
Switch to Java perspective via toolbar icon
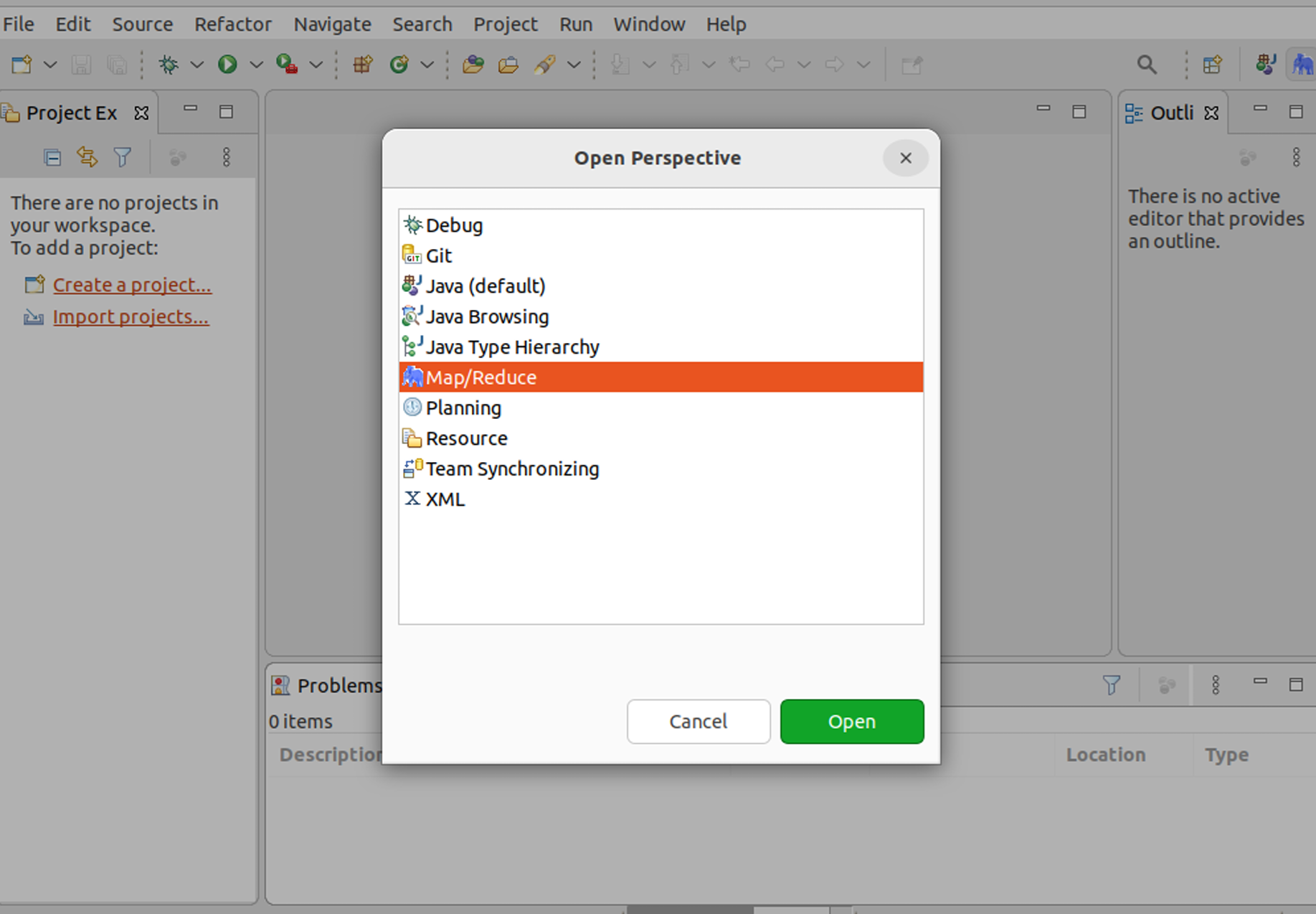click(1266, 65)
